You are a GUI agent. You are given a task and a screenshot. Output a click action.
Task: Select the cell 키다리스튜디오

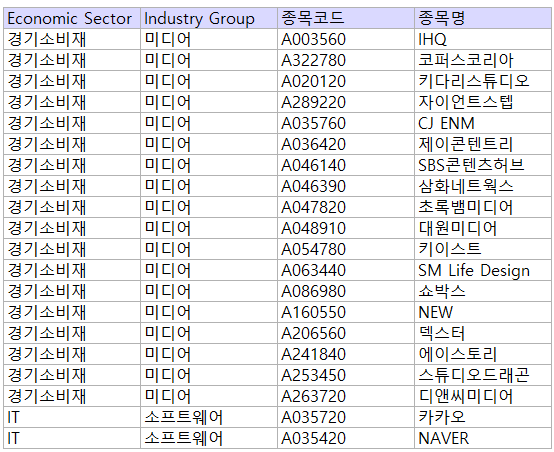(483, 81)
